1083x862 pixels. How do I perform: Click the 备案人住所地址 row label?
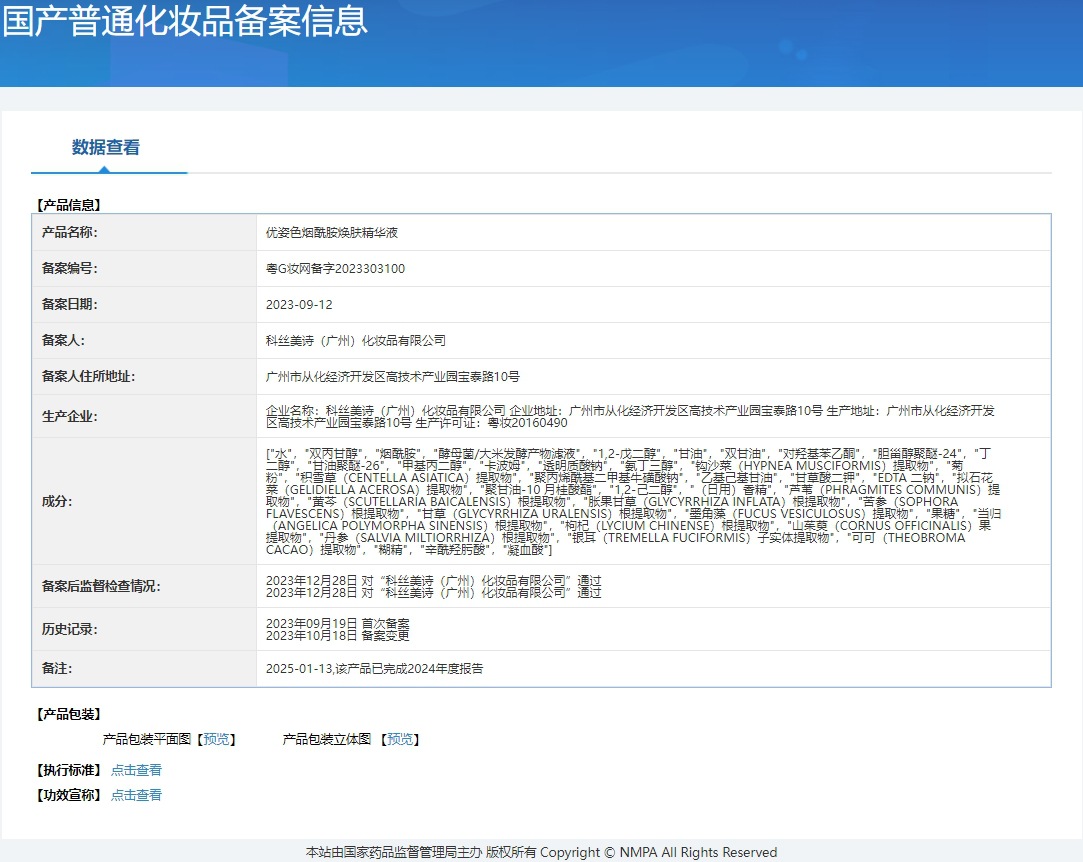point(88,376)
